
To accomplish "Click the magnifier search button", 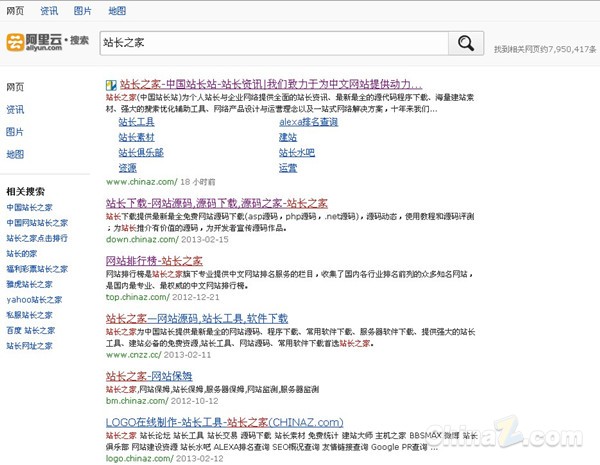I will coord(466,43).
